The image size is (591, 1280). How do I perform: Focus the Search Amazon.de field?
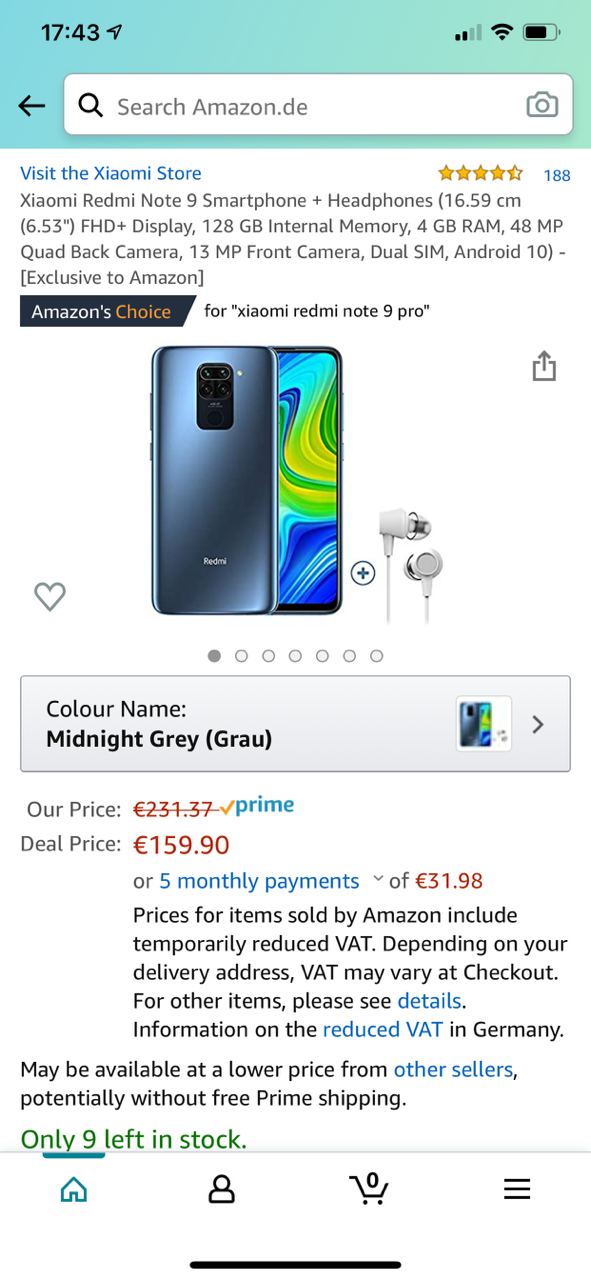pyautogui.click(x=318, y=105)
